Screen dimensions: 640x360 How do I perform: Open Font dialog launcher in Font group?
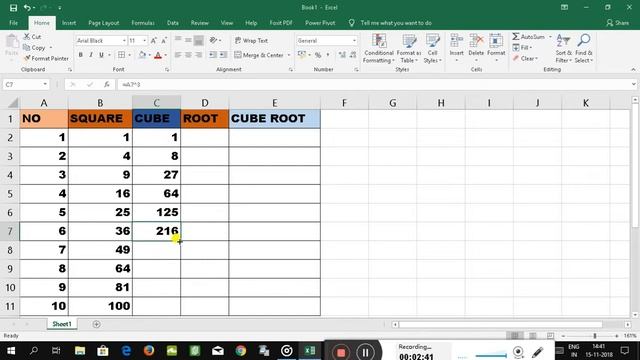tap(167, 70)
